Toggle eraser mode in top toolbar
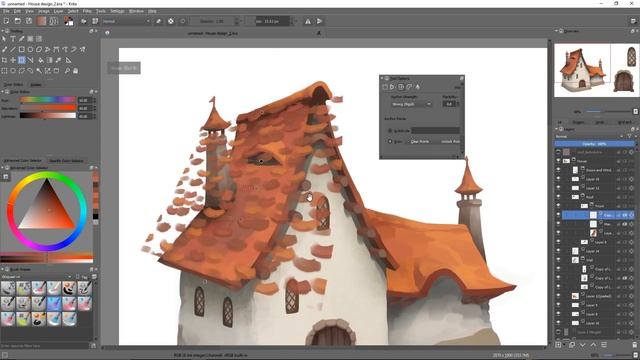This screenshot has width=640, height=360. tap(159, 21)
